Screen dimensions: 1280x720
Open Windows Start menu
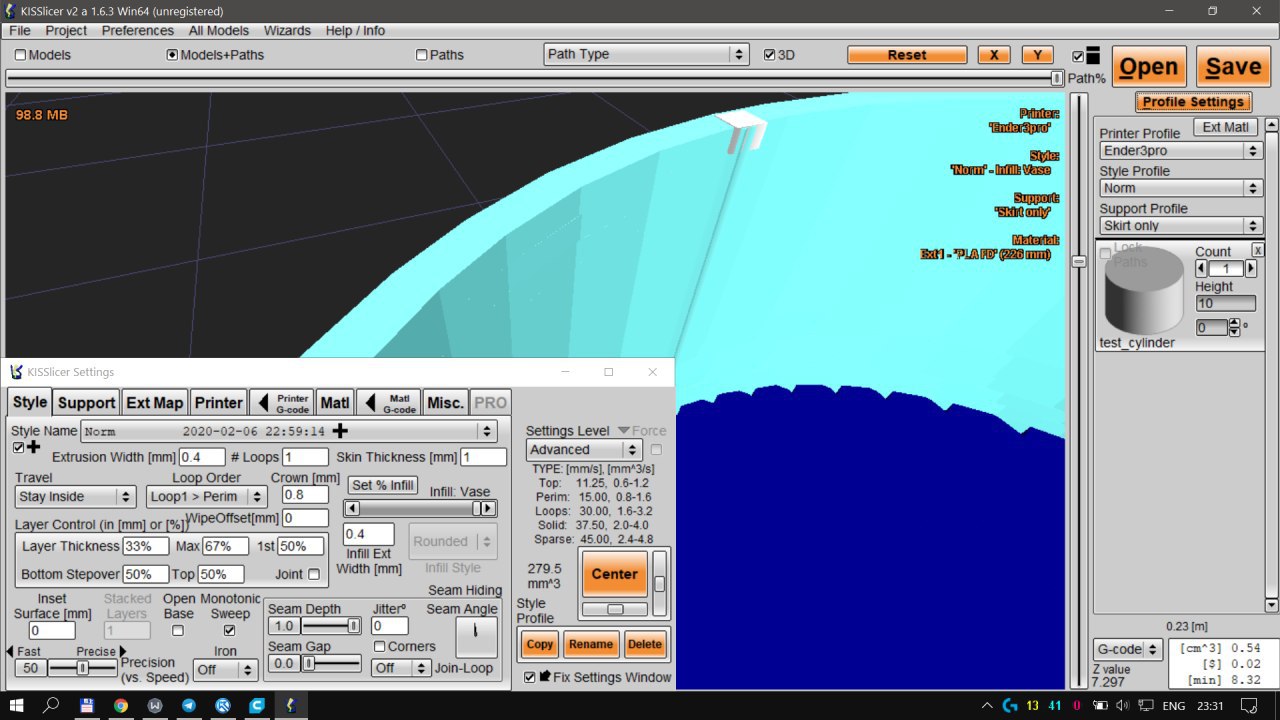(x=16, y=705)
